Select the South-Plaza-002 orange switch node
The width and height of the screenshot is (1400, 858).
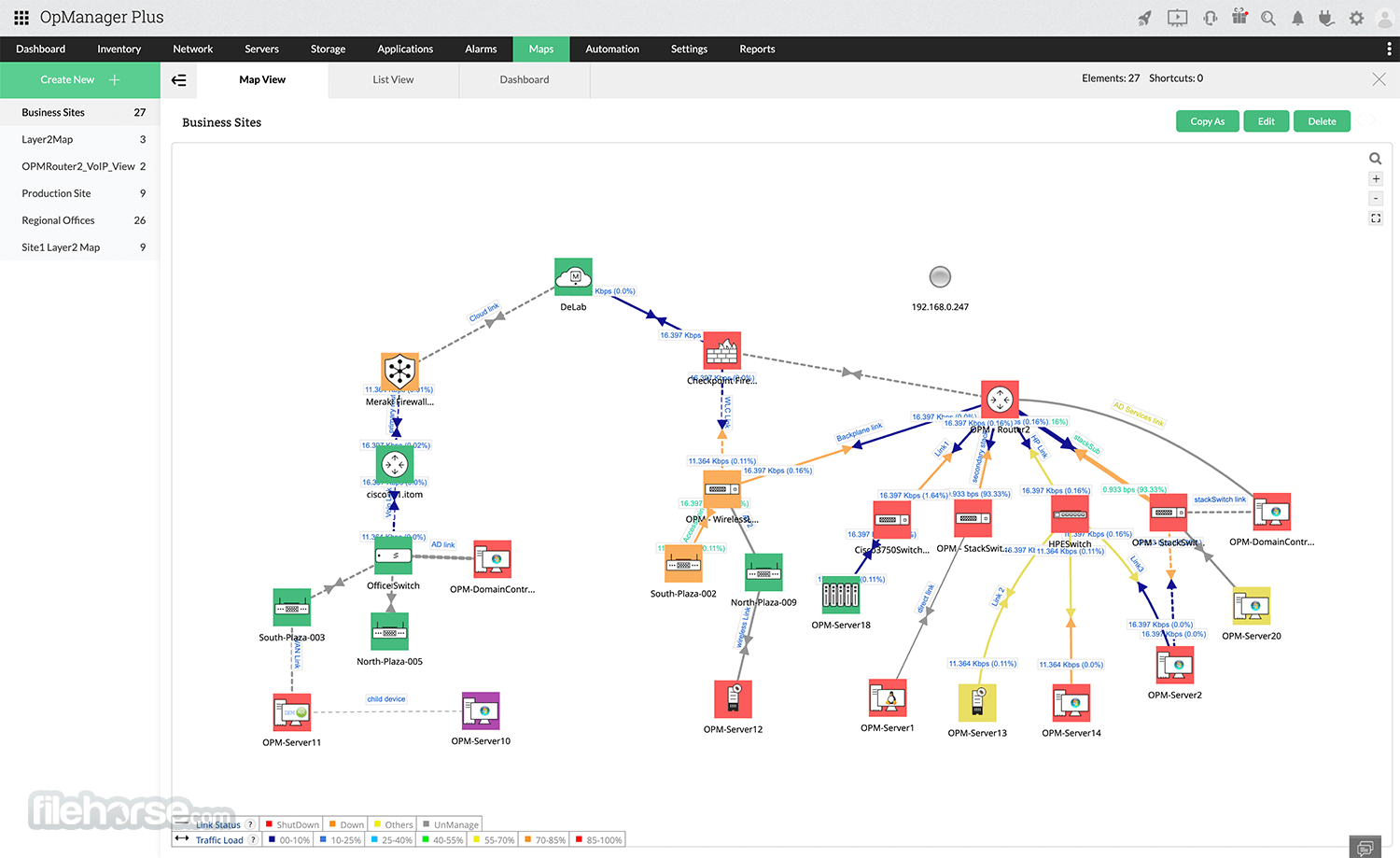(683, 564)
